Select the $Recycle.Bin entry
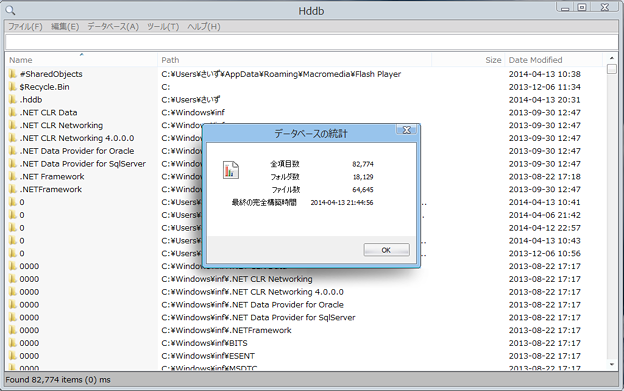The image size is (624, 391). tap(44, 87)
